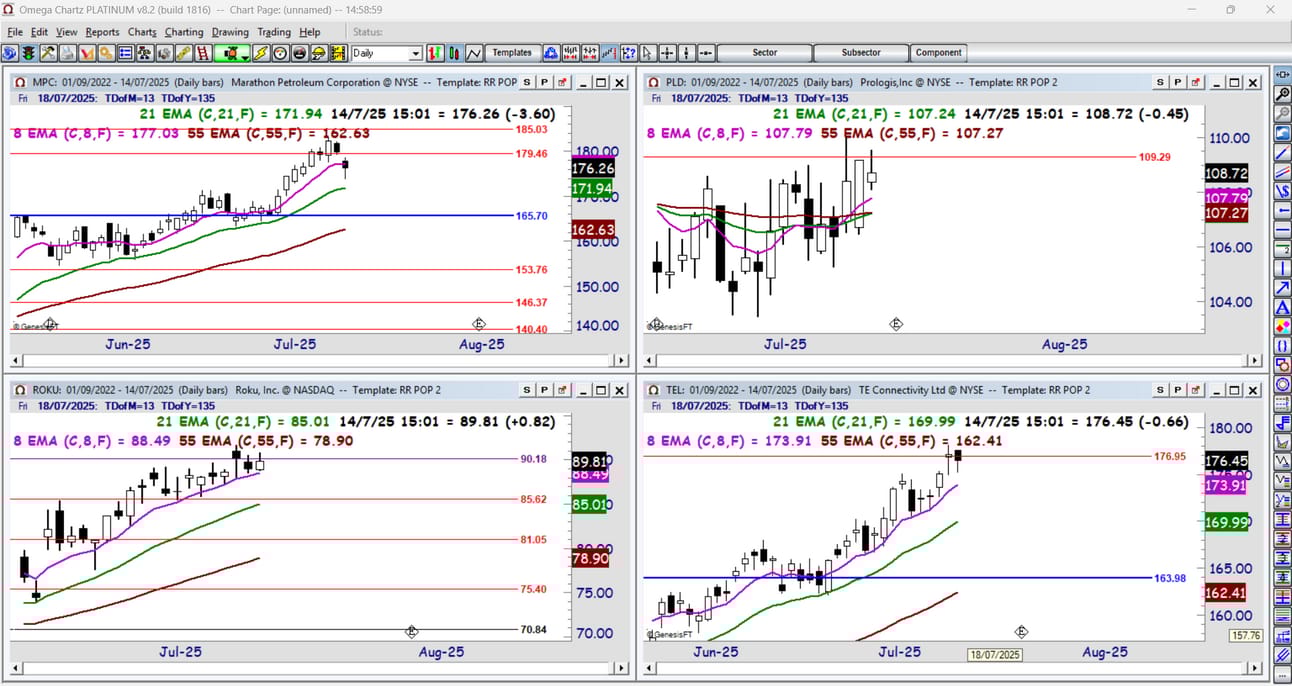The width and height of the screenshot is (1292, 686).
Task: Select the parallel lines channel tool
Action: point(1281,171)
